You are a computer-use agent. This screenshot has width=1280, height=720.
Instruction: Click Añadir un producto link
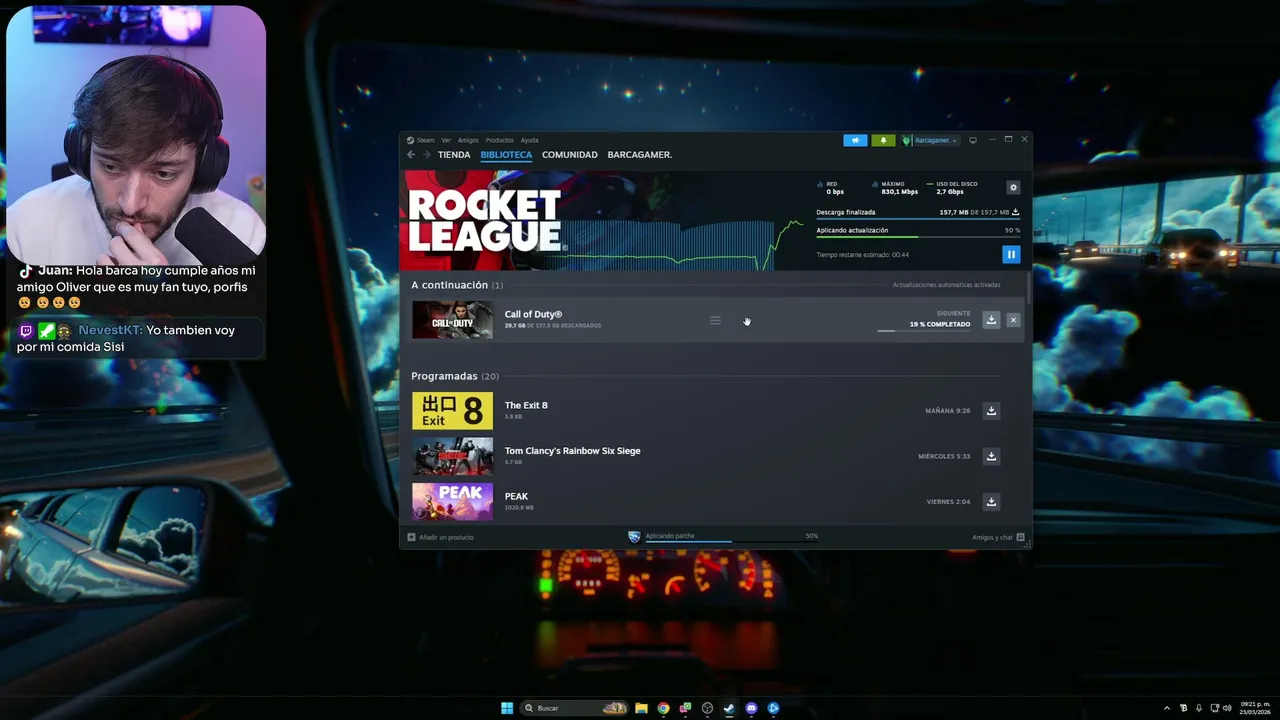446,537
